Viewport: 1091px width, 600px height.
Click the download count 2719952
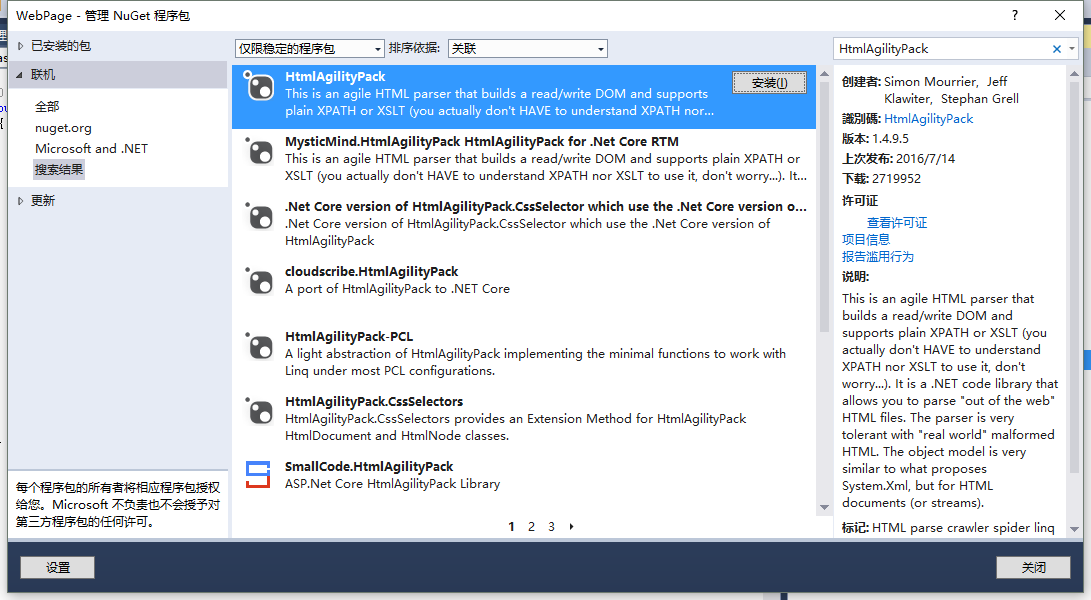895,179
